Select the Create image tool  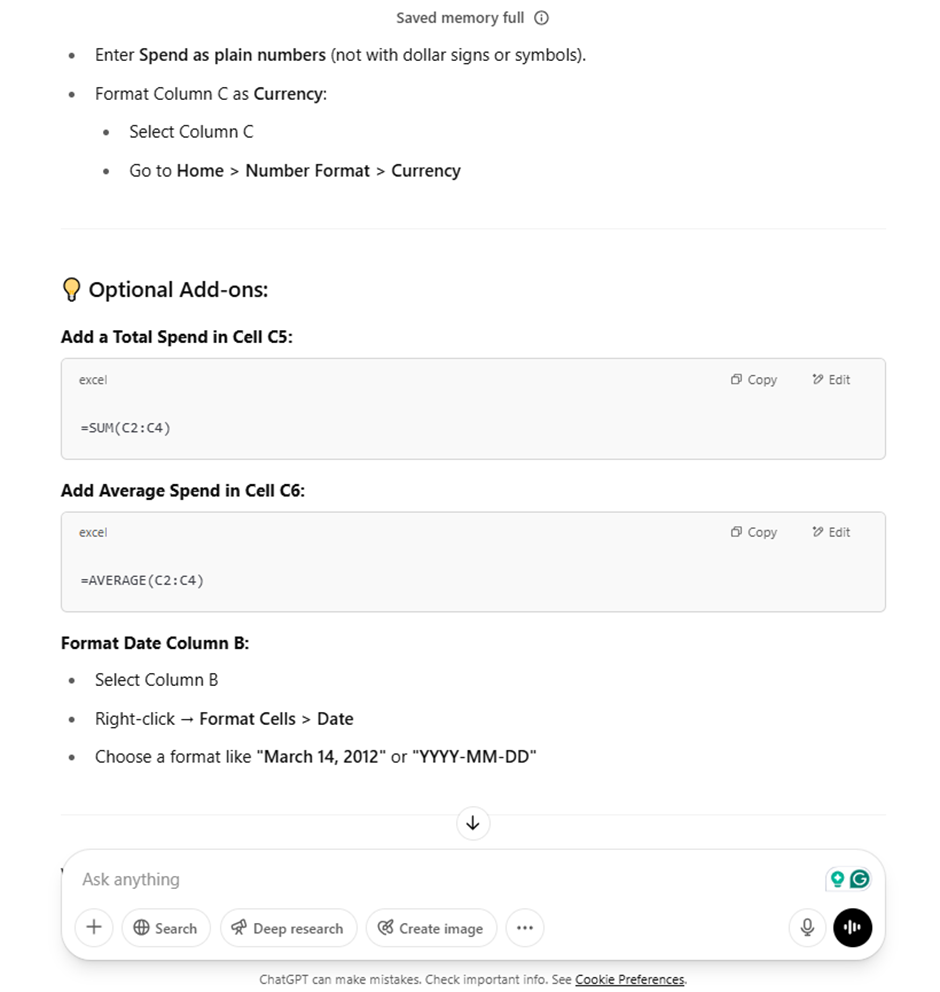[431, 928]
